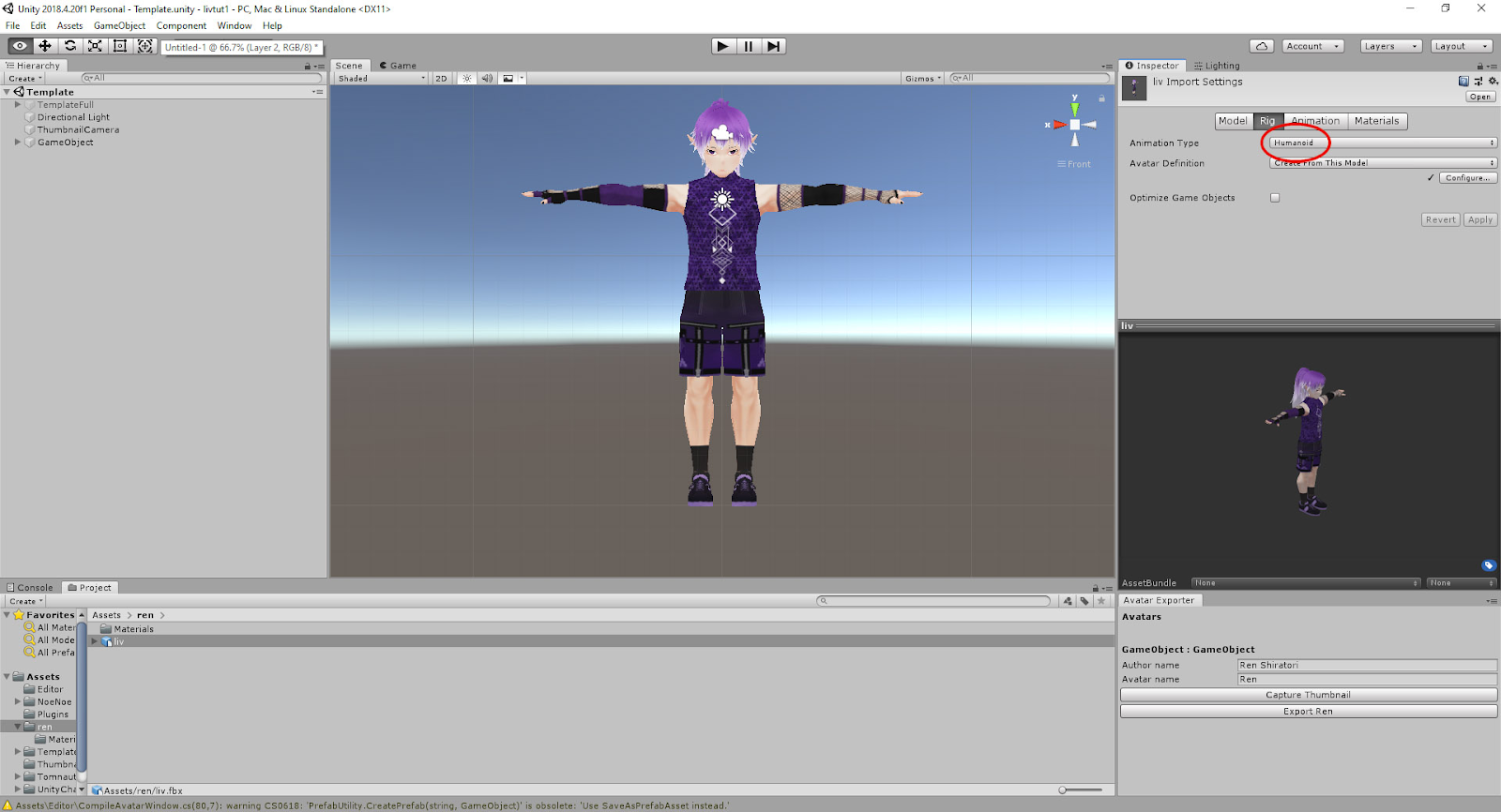Click the Author name field
1501x812 pixels.
1368,665
